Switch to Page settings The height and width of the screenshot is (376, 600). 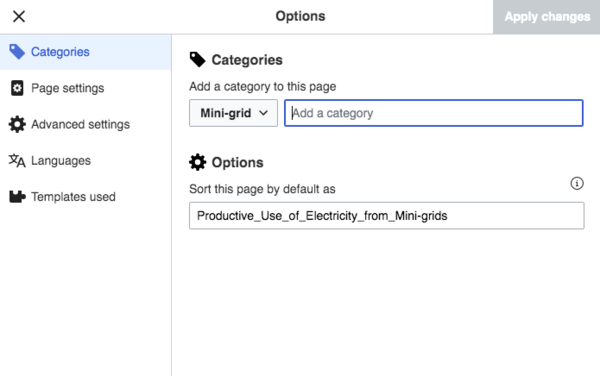coord(86,88)
